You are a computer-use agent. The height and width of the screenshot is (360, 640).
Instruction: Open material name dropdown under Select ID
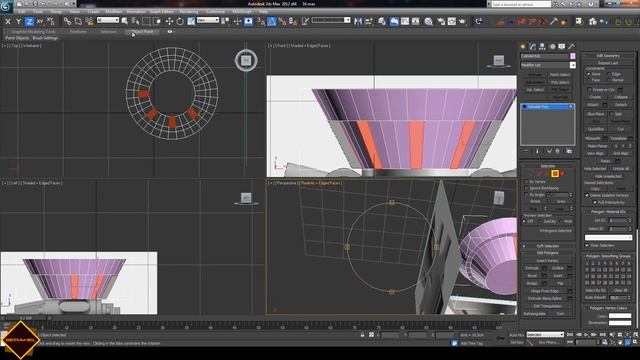pos(609,238)
